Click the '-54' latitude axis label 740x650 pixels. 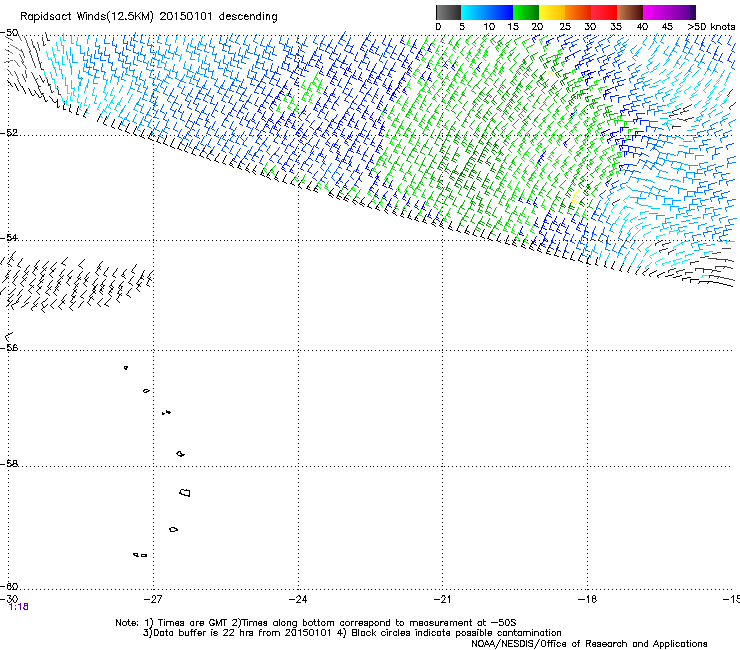click(x=9, y=237)
